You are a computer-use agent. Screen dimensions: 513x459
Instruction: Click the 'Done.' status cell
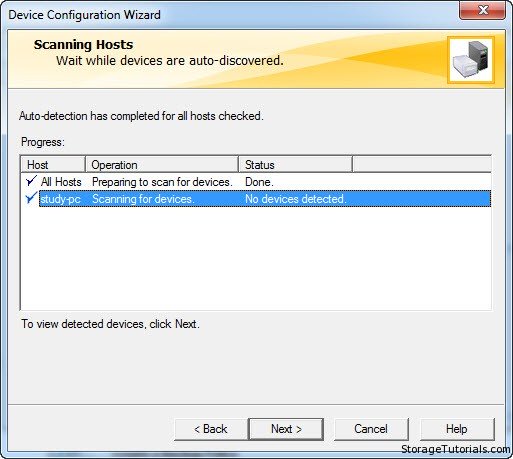(259, 182)
